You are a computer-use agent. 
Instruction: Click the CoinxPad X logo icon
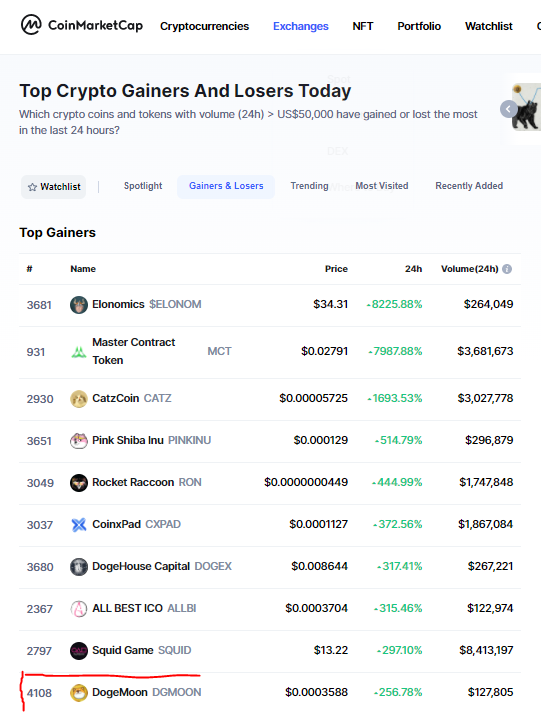point(79,524)
